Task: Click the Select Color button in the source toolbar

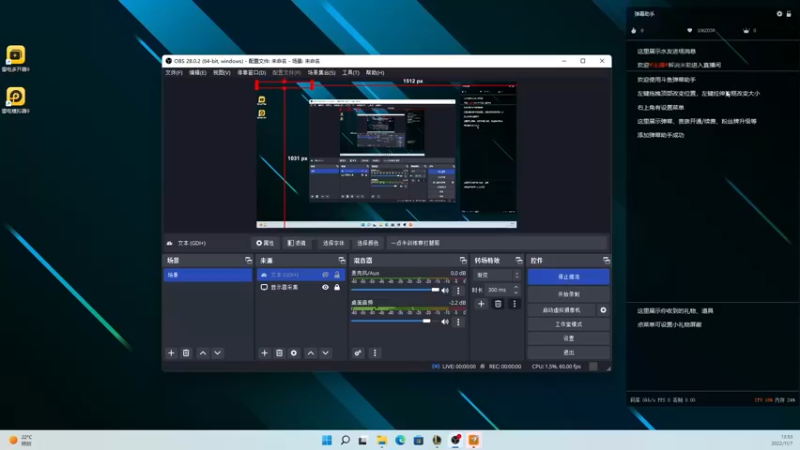Action: (x=367, y=243)
